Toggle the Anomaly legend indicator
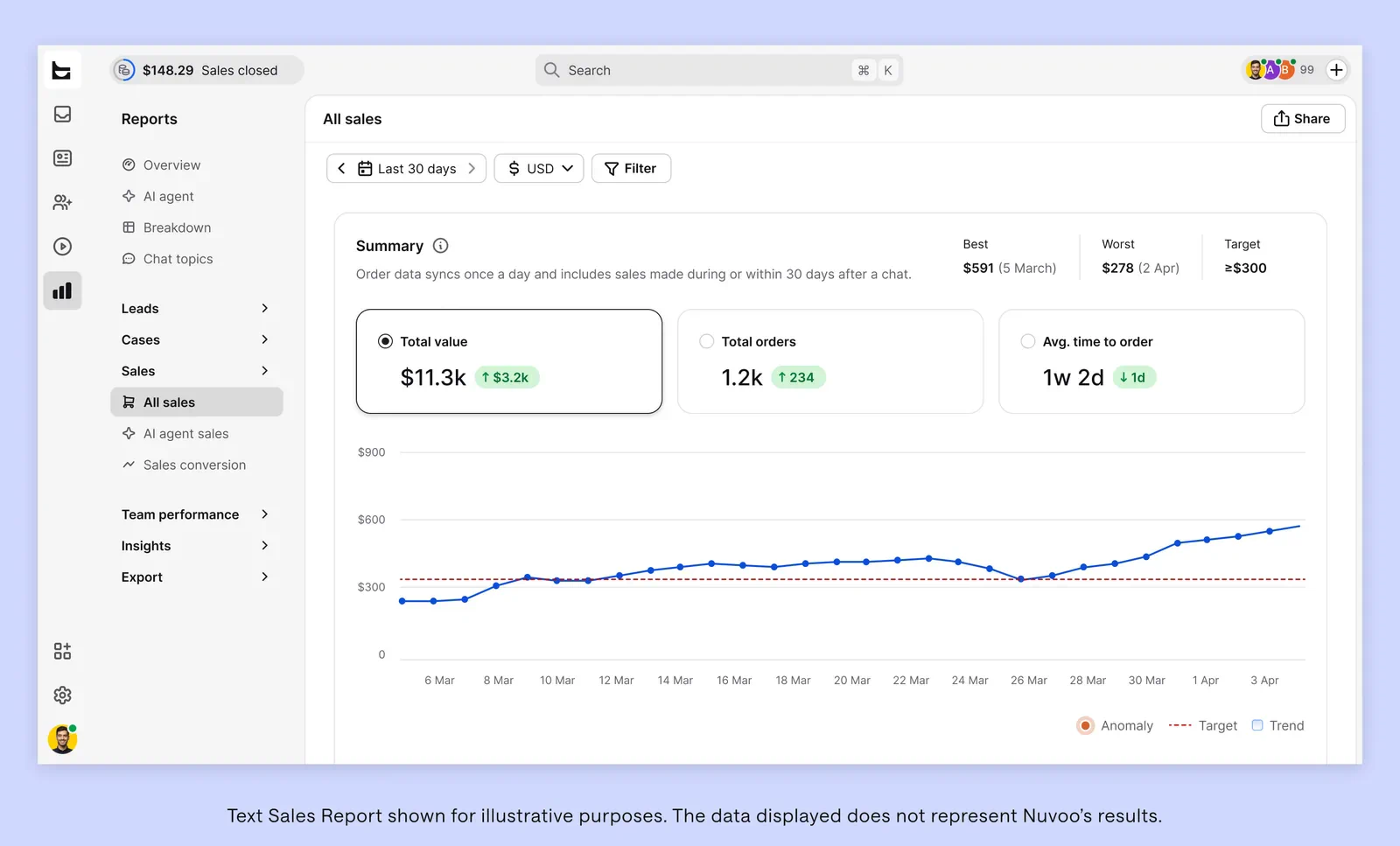Image resolution: width=1400 pixels, height=846 pixels. pos(1085,725)
